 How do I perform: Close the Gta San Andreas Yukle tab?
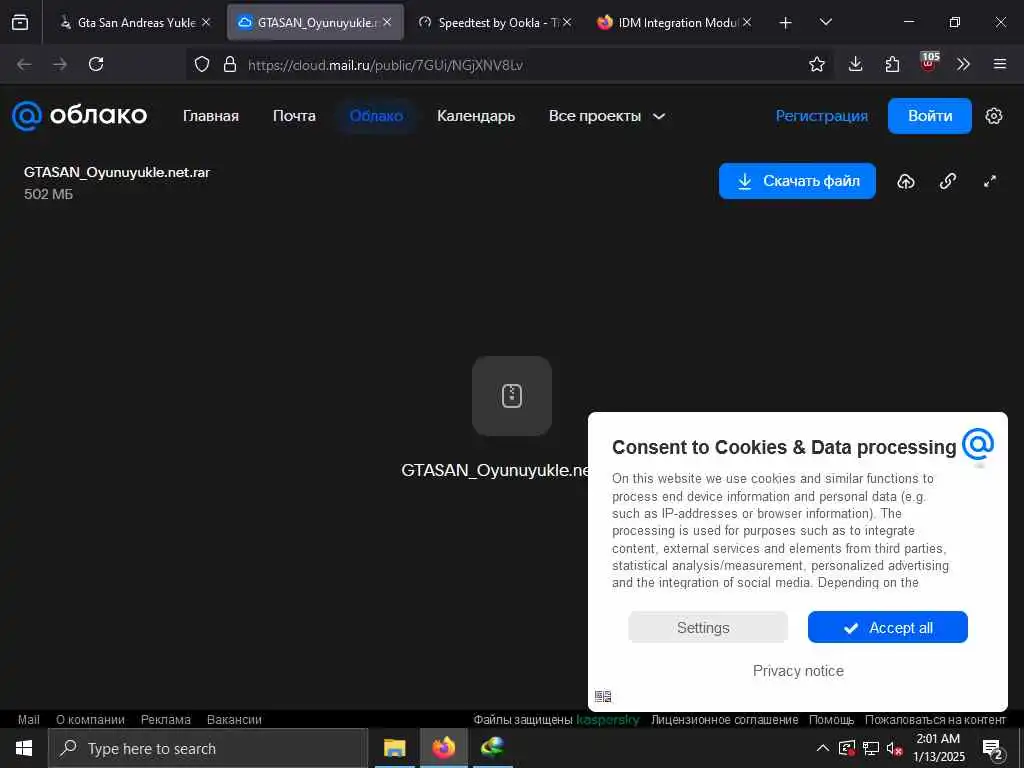click(x=206, y=22)
